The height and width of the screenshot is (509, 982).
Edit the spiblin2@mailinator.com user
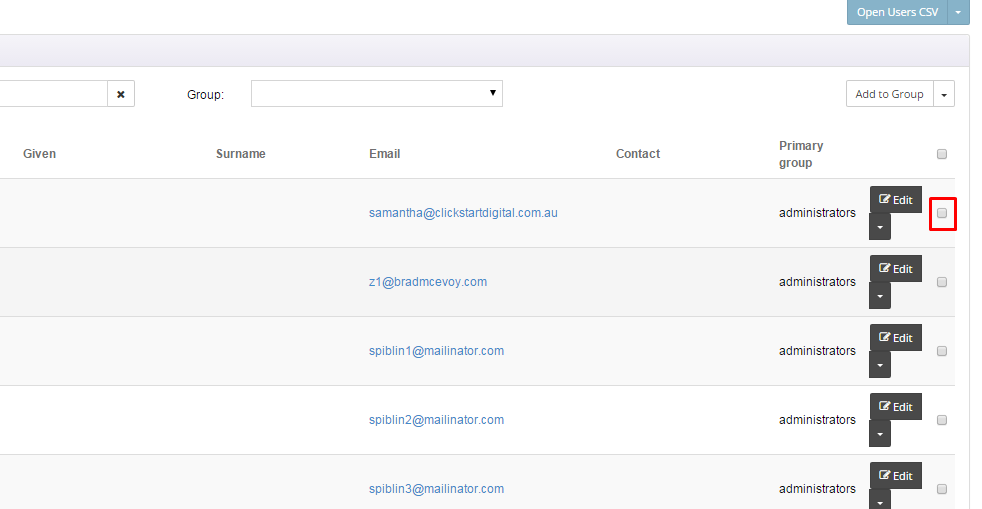click(896, 406)
